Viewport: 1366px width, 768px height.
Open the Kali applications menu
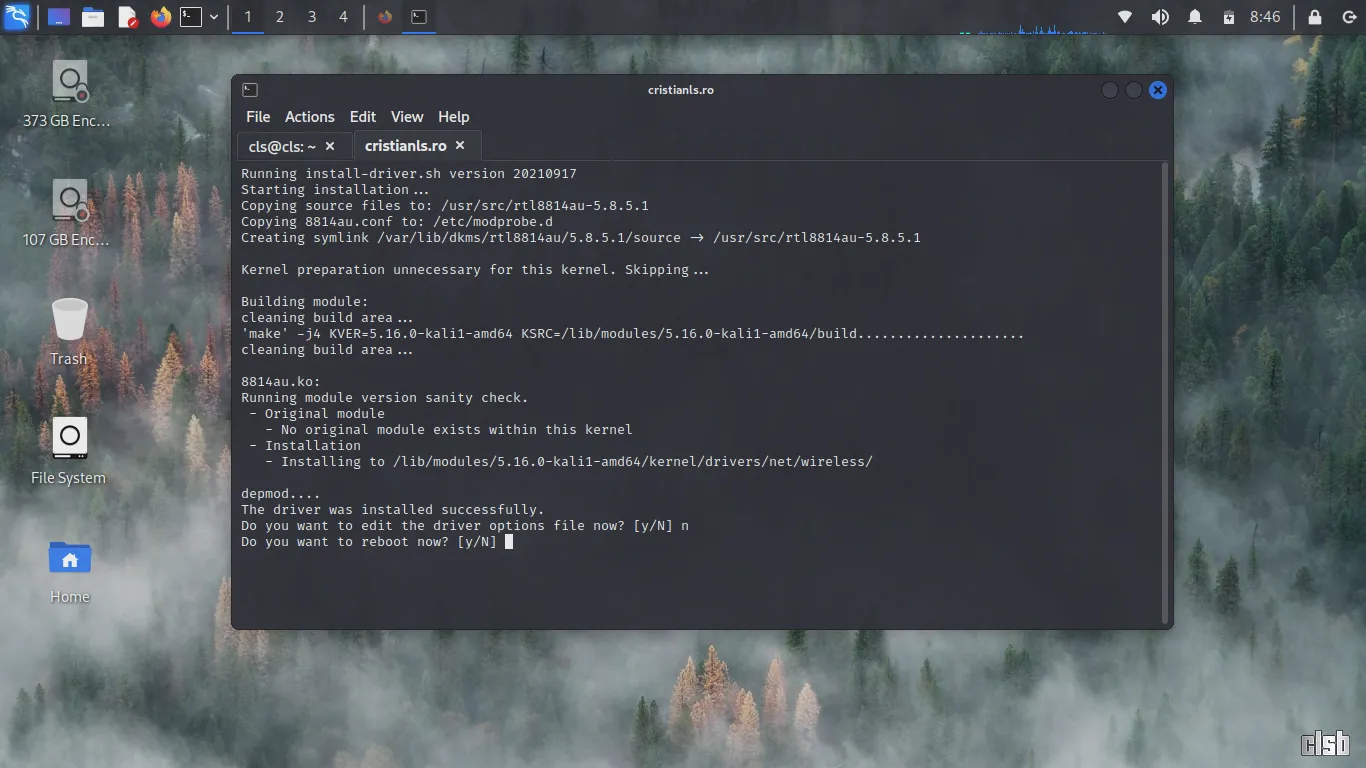pos(16,17)
